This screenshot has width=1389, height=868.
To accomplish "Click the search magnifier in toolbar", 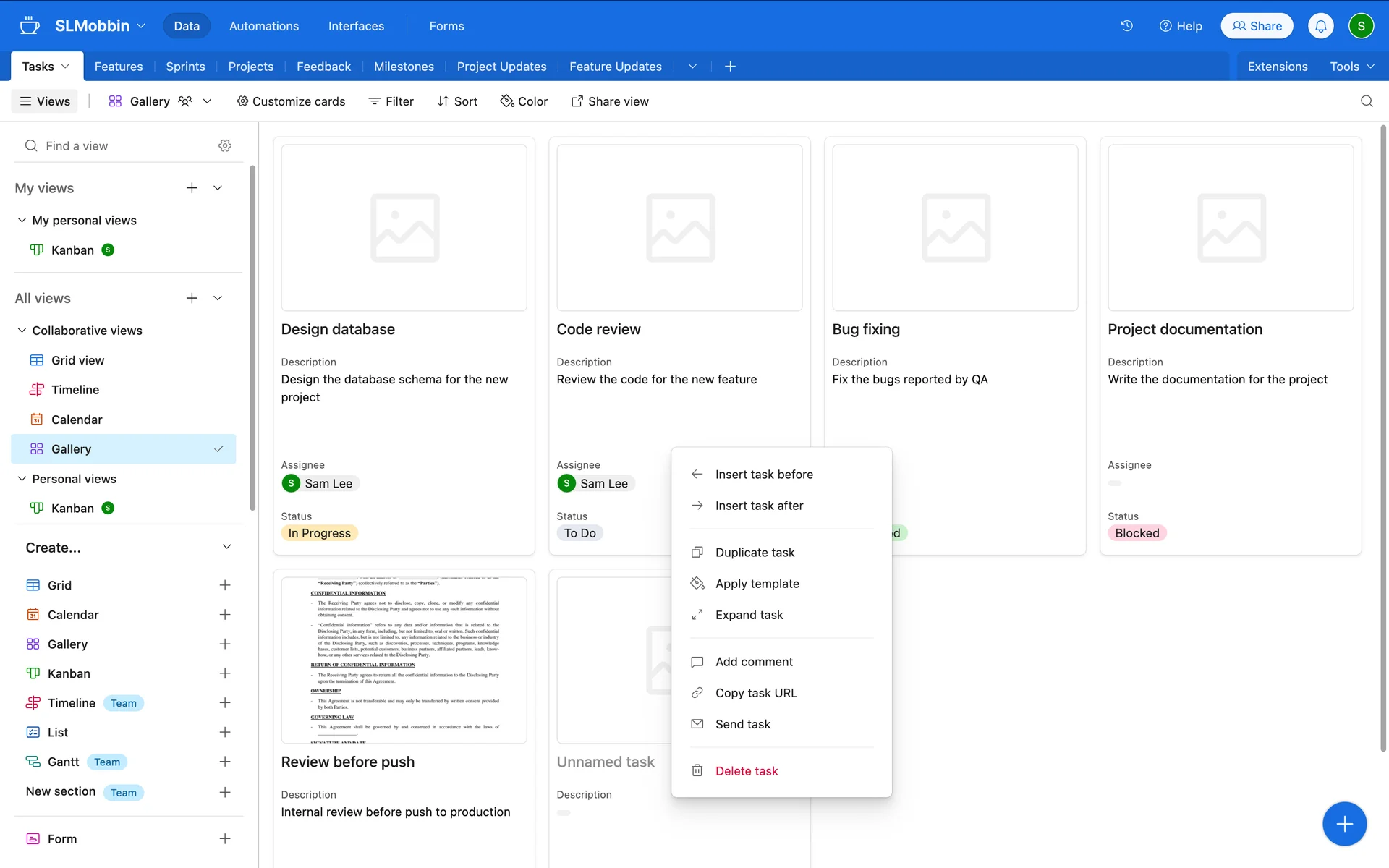I will [1366, 101].
